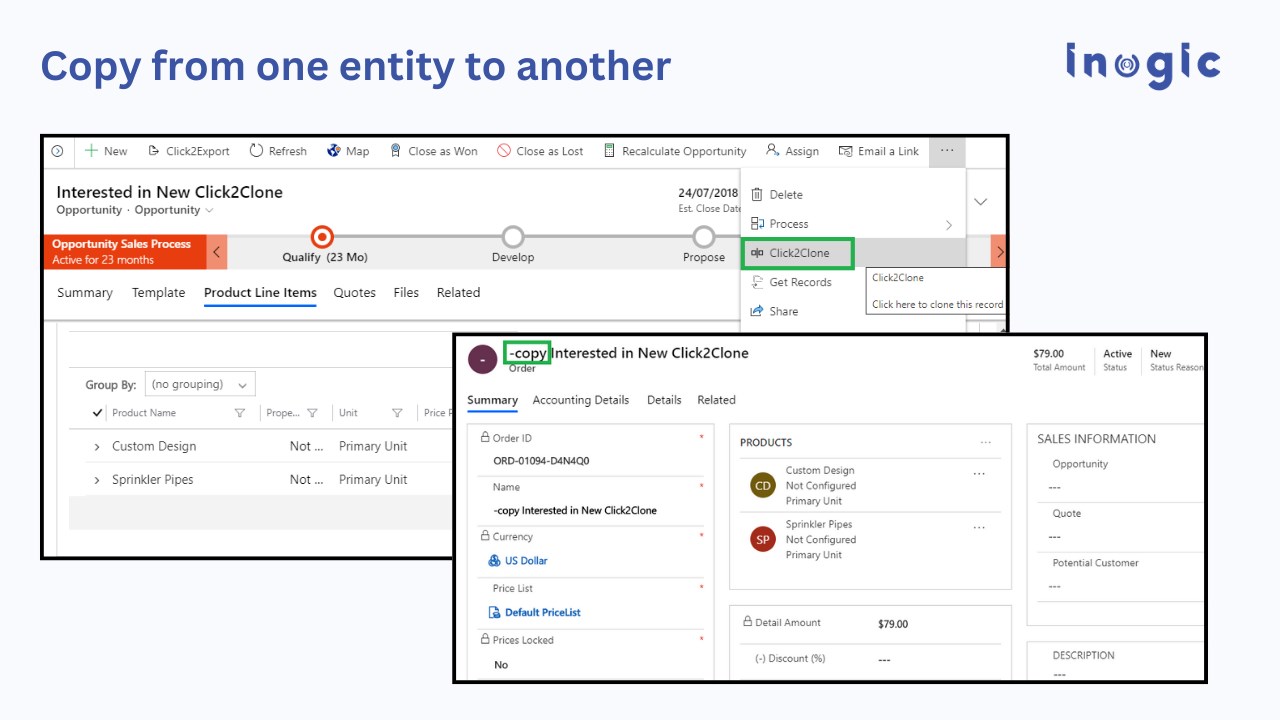Open the Map toolbar command
The image size is (1280, 720).
click(348, 151)
